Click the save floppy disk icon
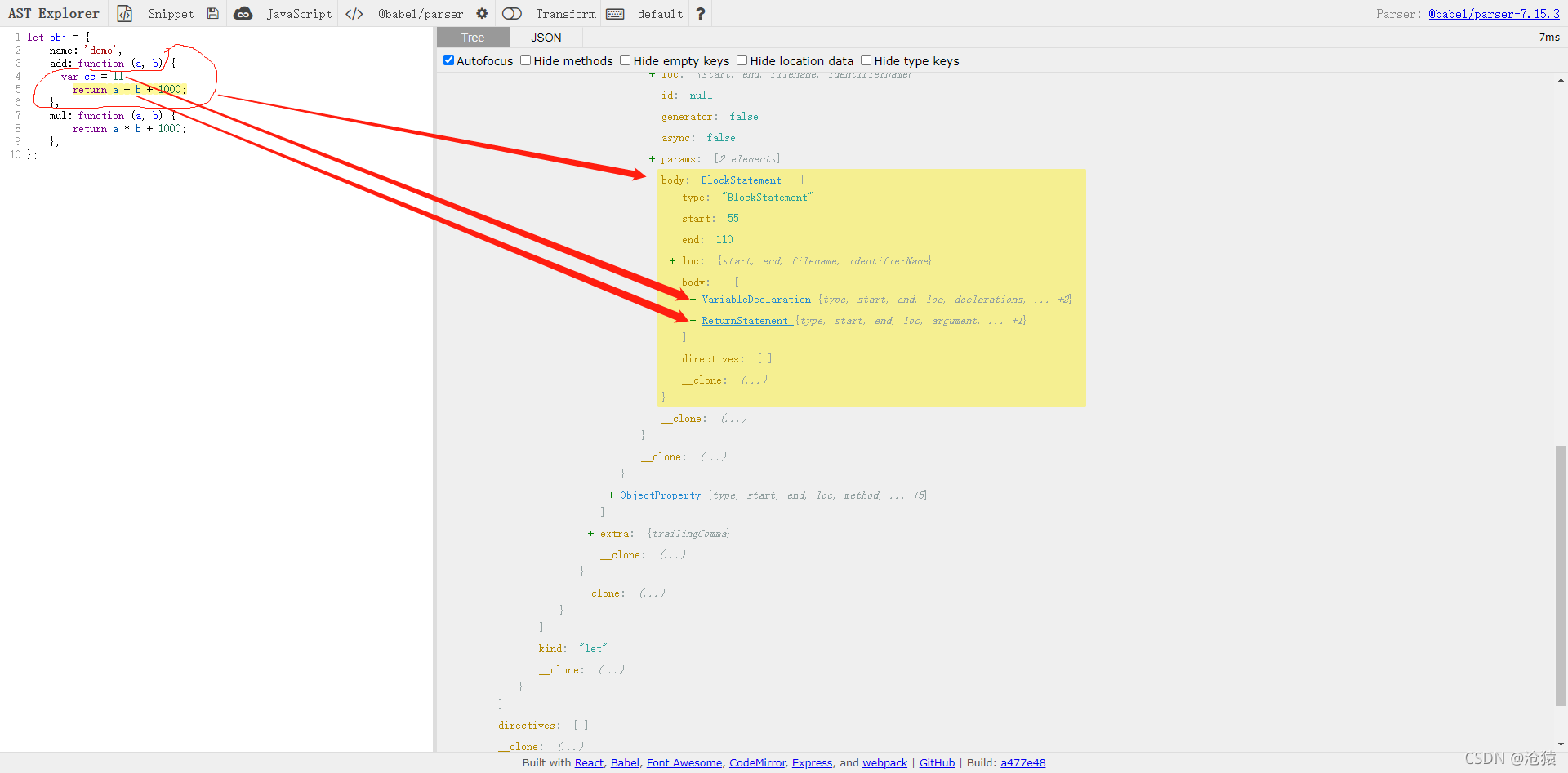The height and width of the screenshot is (773, 1568). point(213,14)
